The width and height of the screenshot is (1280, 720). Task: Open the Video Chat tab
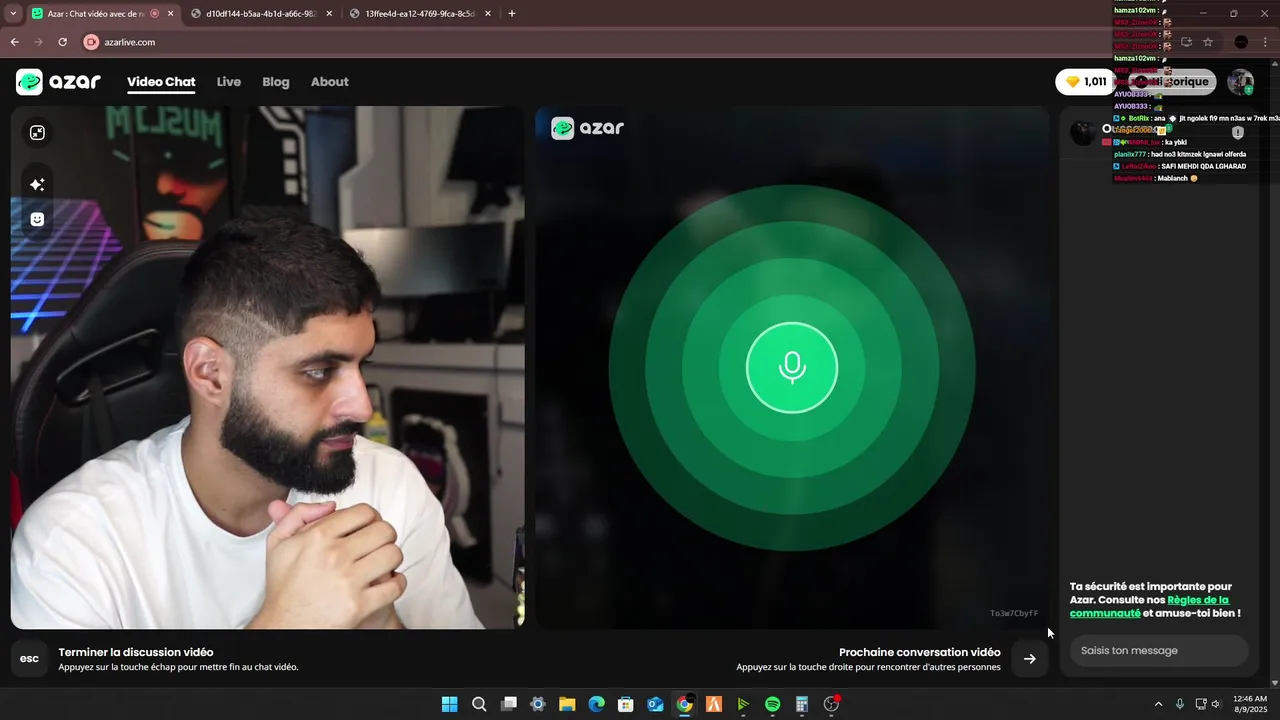(x=161, y=82)
